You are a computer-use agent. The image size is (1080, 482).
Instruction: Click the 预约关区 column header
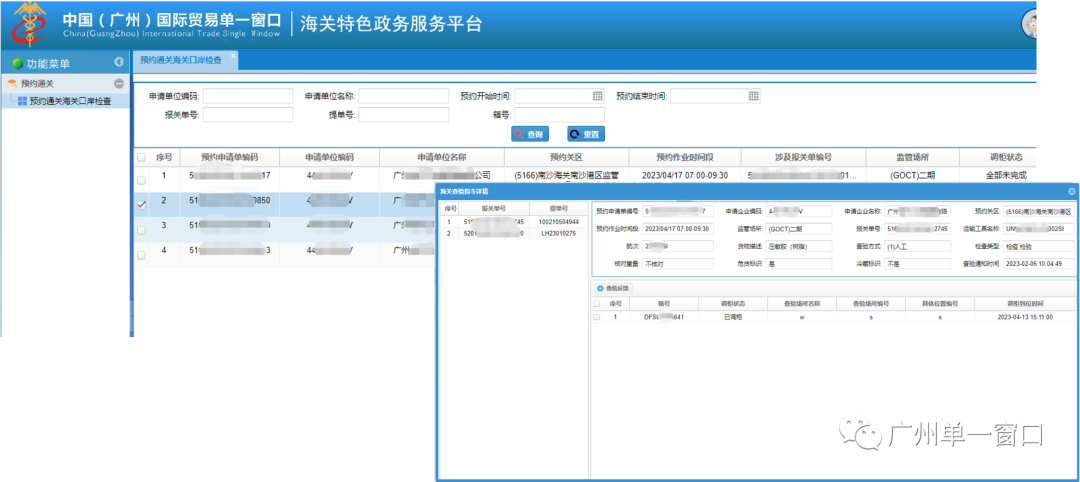pyautogui.click(x=566, y=157)
